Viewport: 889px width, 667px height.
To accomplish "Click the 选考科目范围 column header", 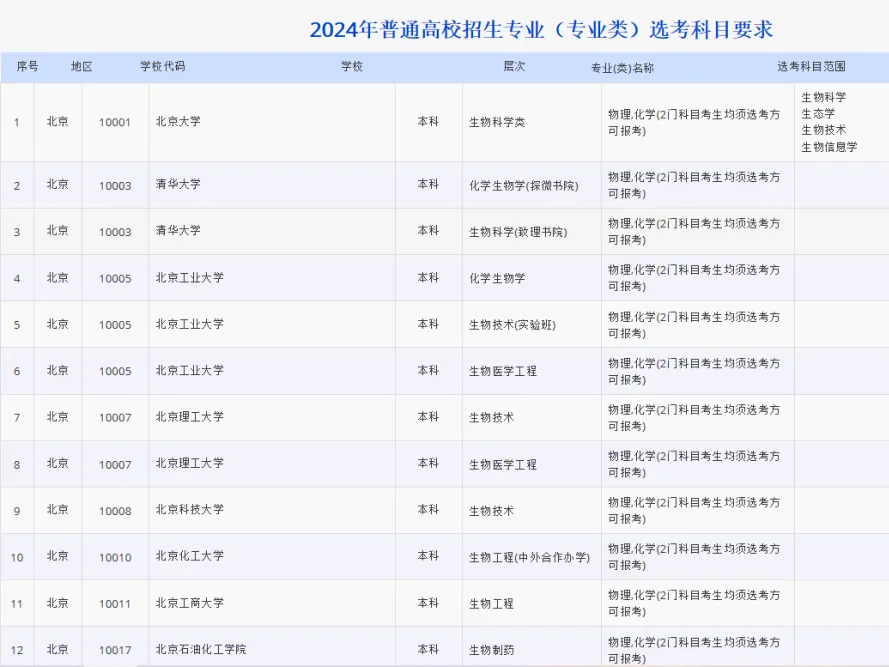I will (811, 66).
